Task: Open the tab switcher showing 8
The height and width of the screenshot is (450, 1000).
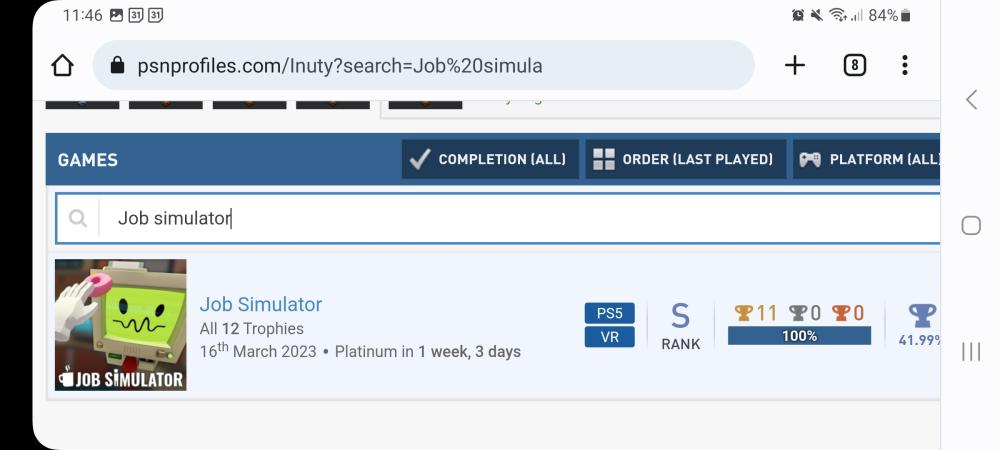Action: pos(854,66)
